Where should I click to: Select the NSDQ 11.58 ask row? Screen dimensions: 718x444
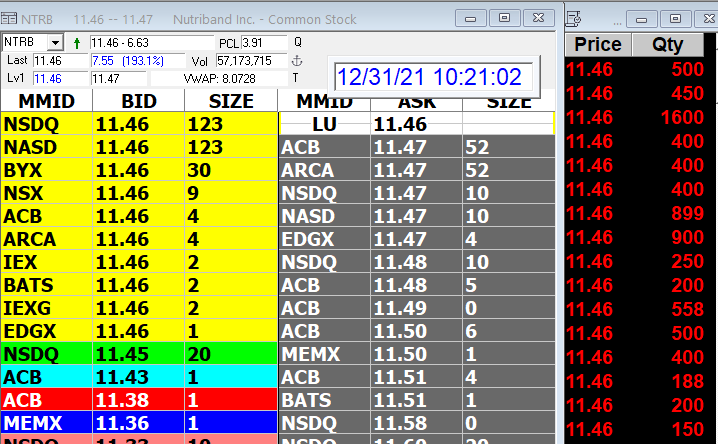[x=417, y=423]
